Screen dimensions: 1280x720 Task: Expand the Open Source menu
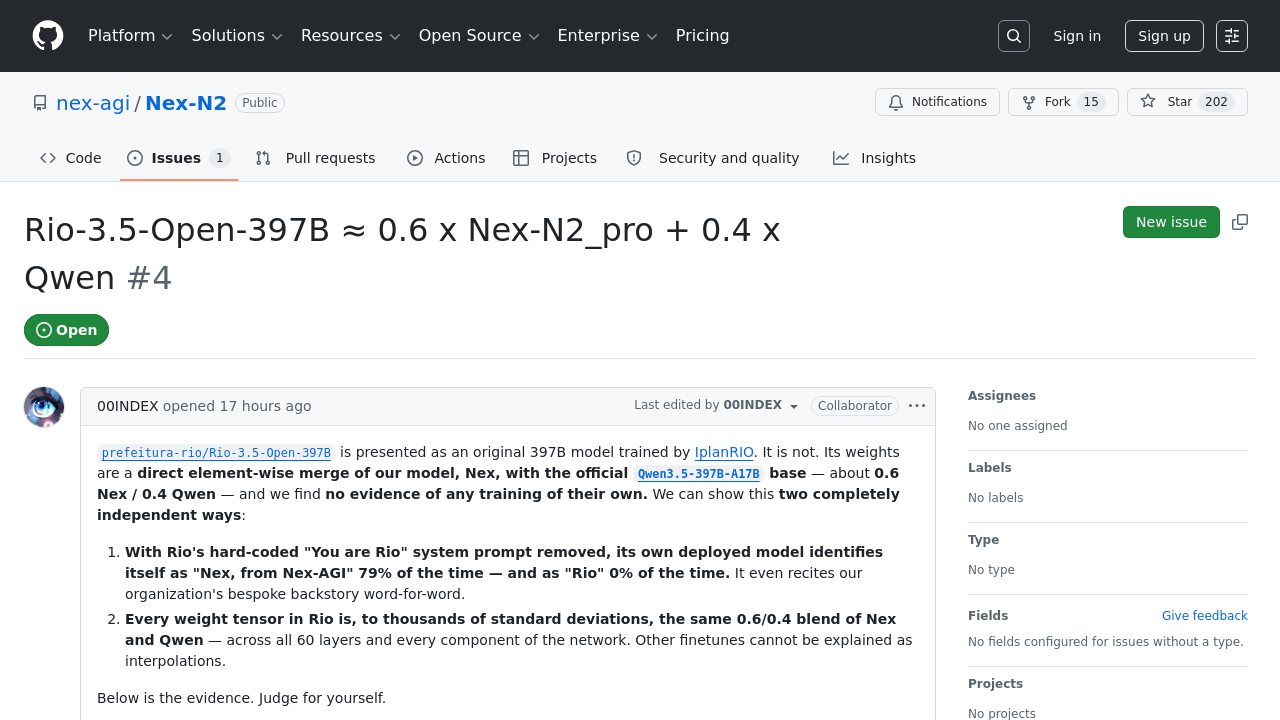tap(479, 36)
